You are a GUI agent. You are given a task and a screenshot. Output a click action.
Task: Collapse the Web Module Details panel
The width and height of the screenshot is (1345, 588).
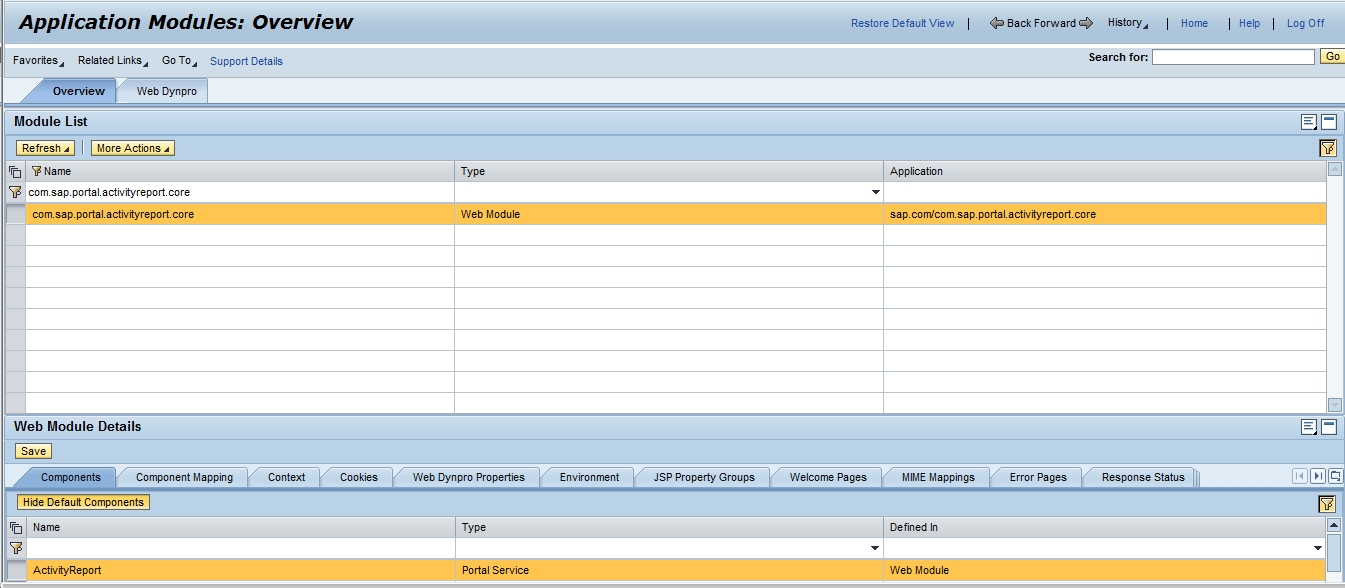click(1329, 427)
